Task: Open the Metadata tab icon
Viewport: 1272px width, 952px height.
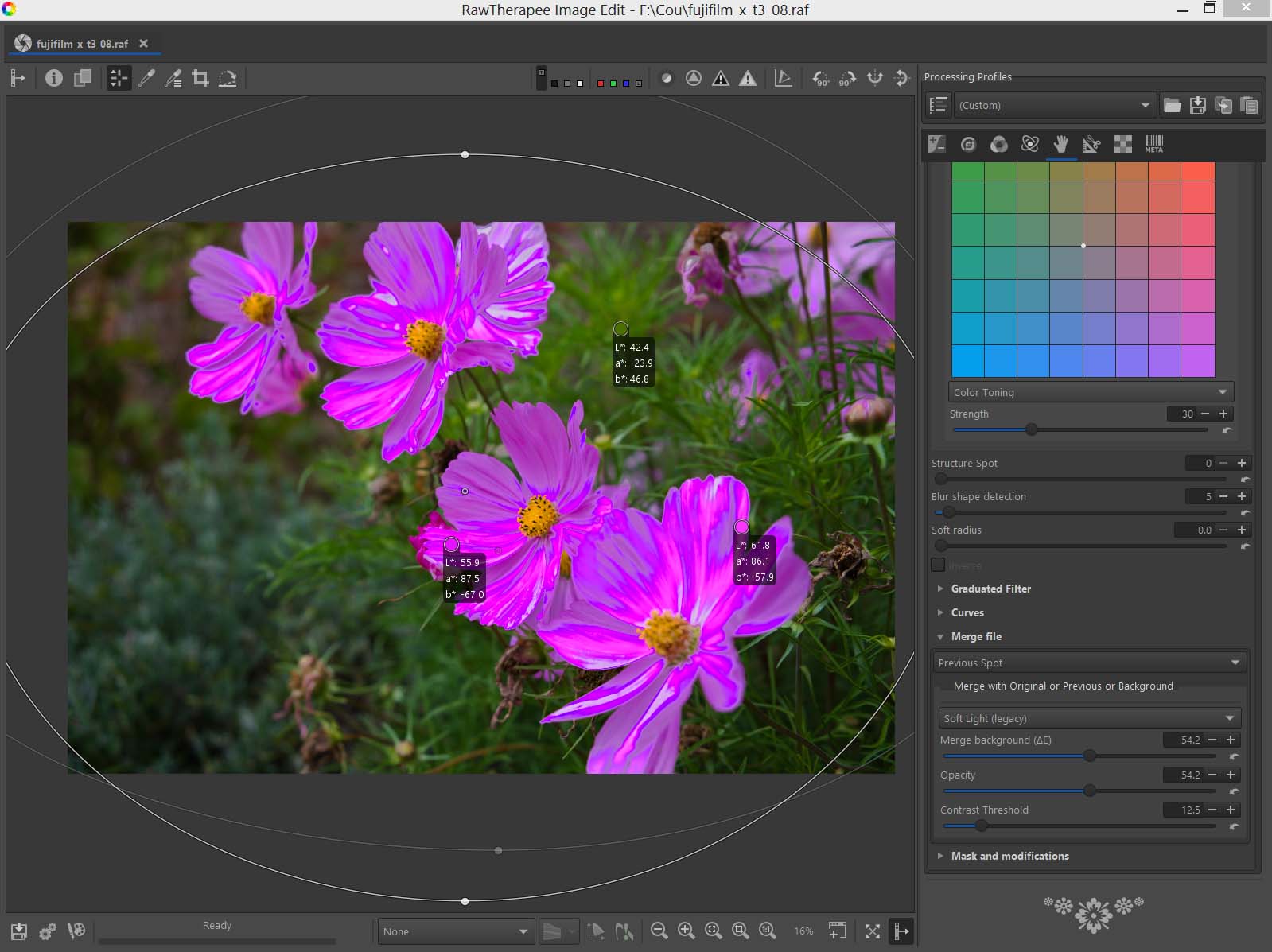Action: click(x=1153, y=144)
